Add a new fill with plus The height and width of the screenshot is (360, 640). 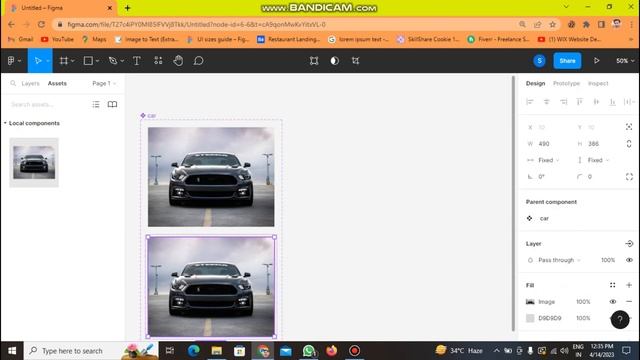[629, 285]
